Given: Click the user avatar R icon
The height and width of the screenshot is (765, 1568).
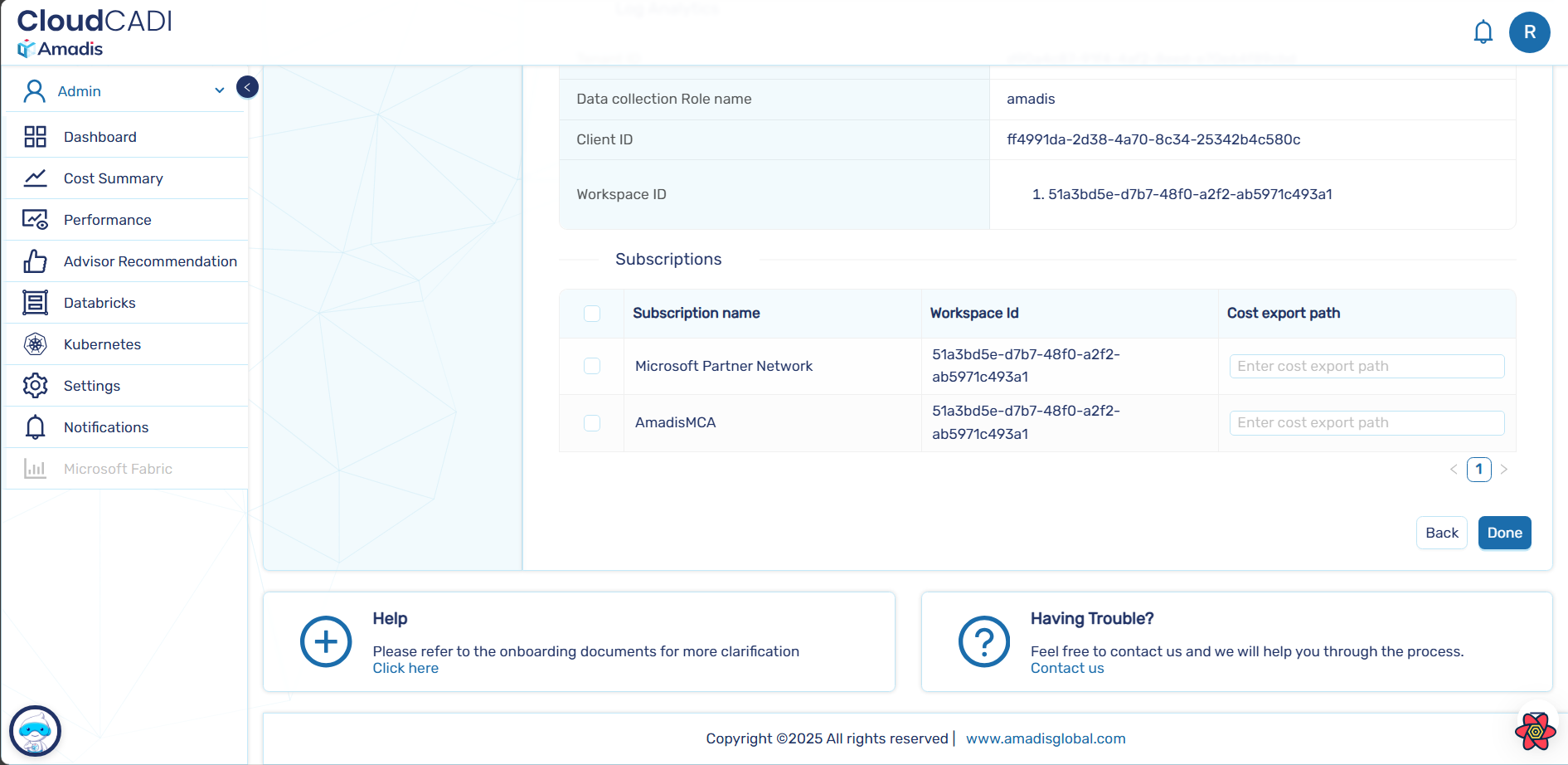Looking at the screenshot, I should pos(1529,32).
